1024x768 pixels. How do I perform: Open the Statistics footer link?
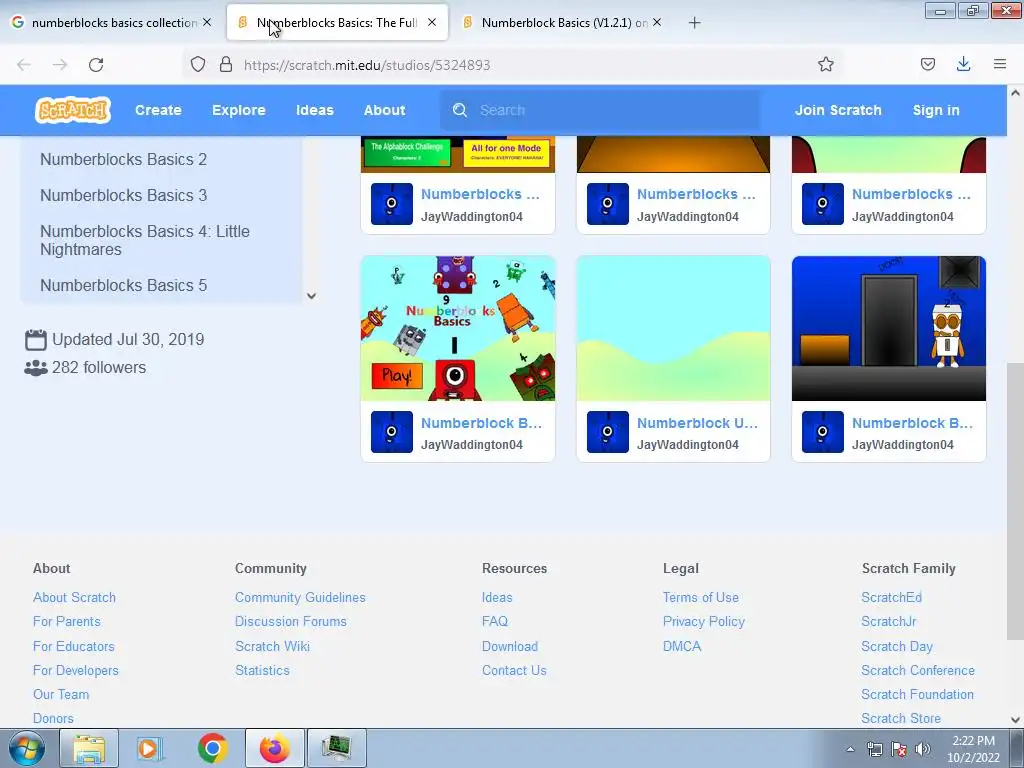262,670
